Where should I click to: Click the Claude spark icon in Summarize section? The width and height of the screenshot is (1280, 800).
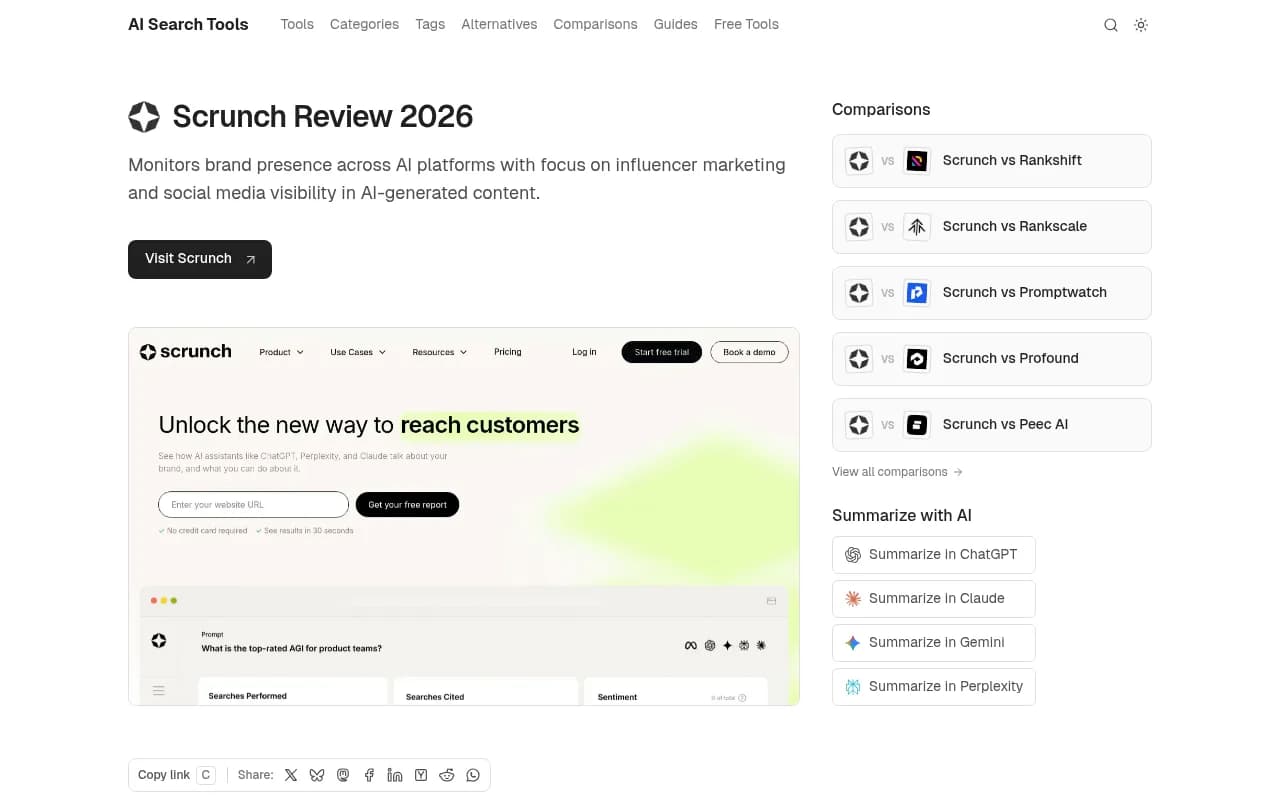[x=853, y=598]
